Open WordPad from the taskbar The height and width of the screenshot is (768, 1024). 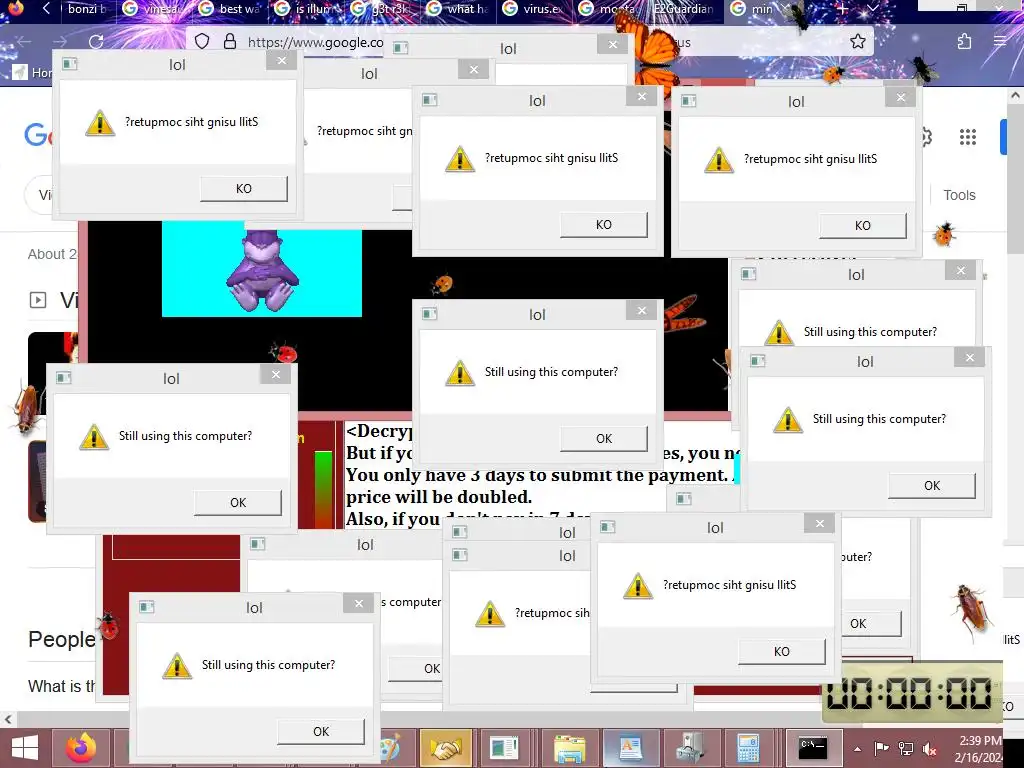tap(630, 748)
